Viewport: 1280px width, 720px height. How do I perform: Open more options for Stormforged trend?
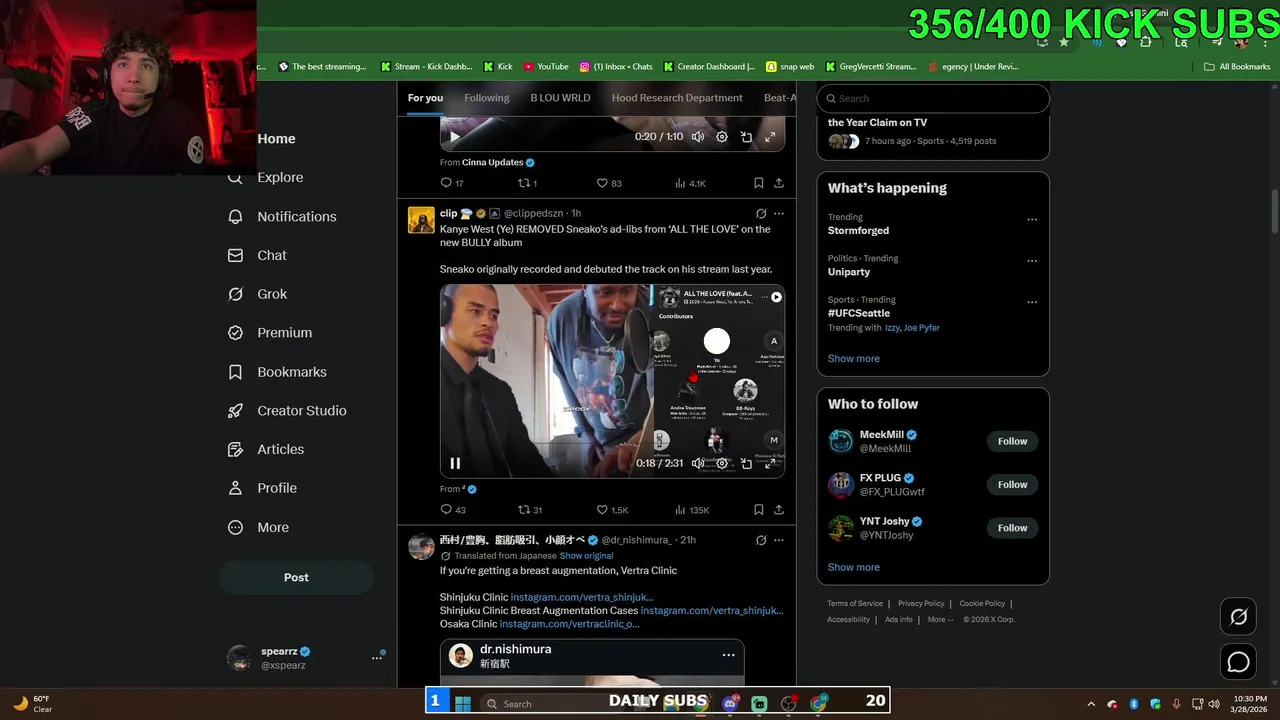[1032, 220]
